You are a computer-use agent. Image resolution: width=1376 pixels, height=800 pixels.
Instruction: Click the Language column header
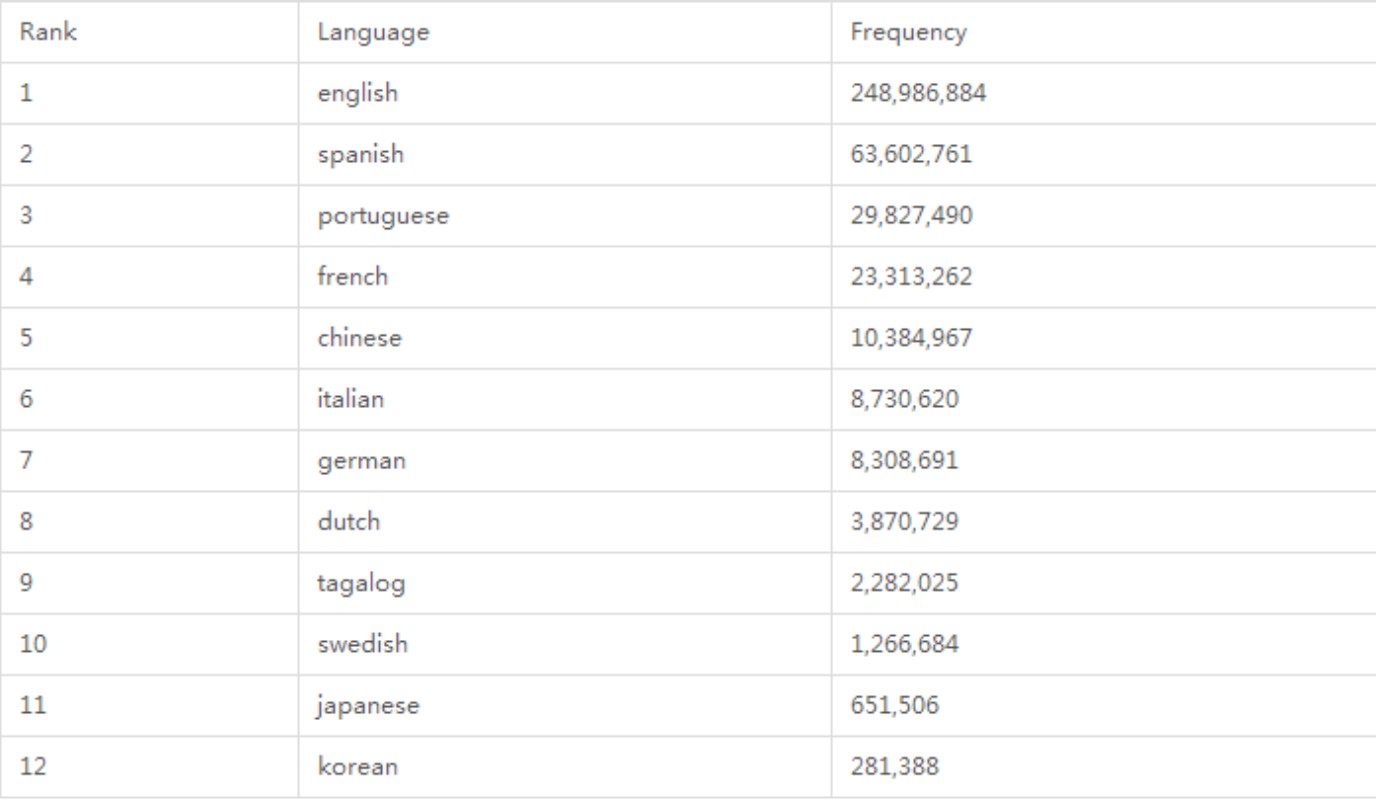[373, 32]
